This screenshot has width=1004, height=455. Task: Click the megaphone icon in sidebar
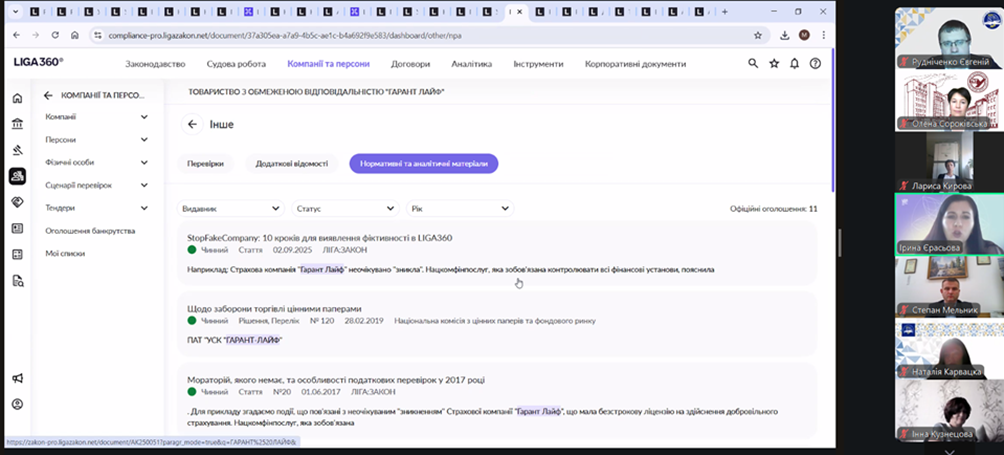point(17,378)
